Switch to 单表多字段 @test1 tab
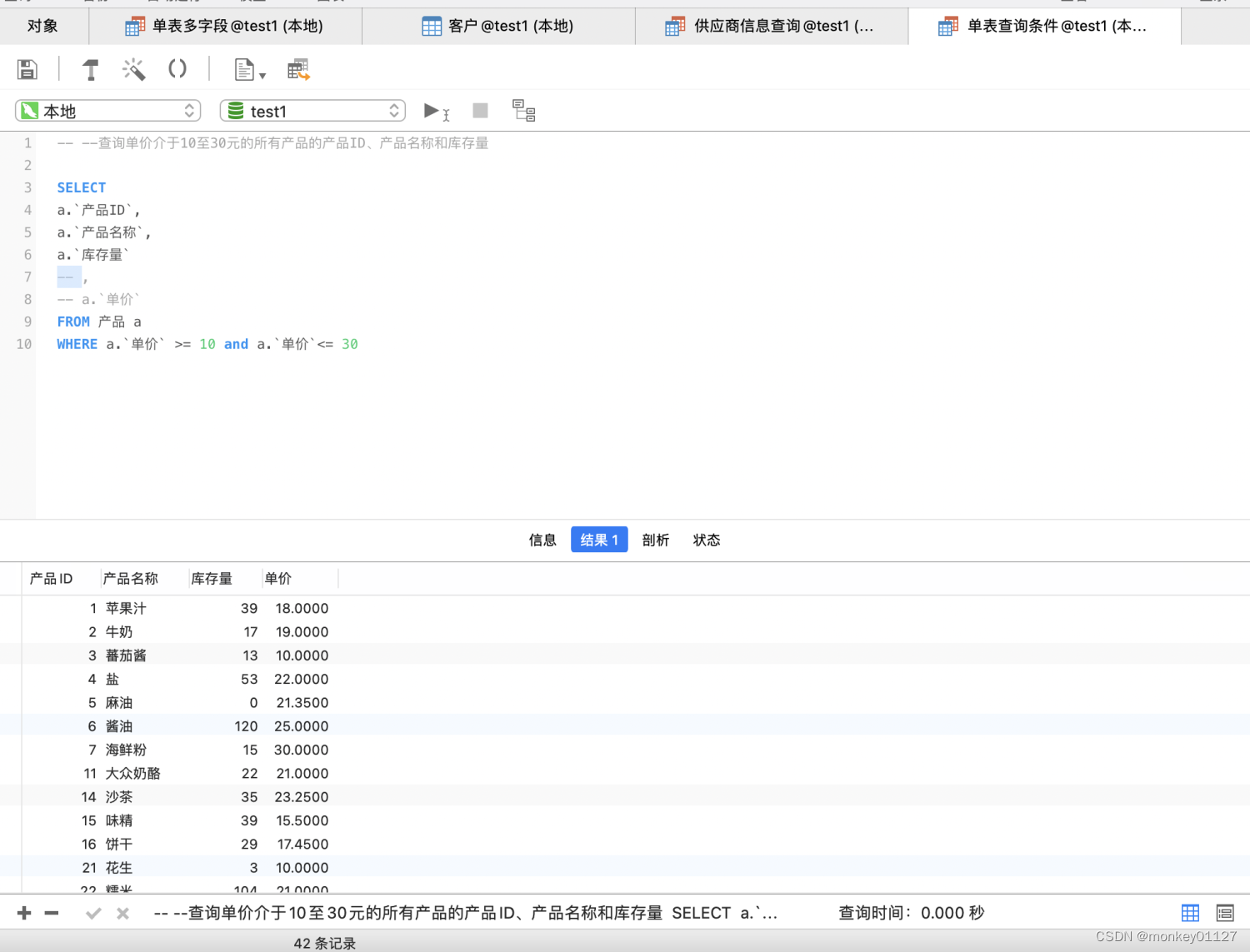 [x=225, y=26]
